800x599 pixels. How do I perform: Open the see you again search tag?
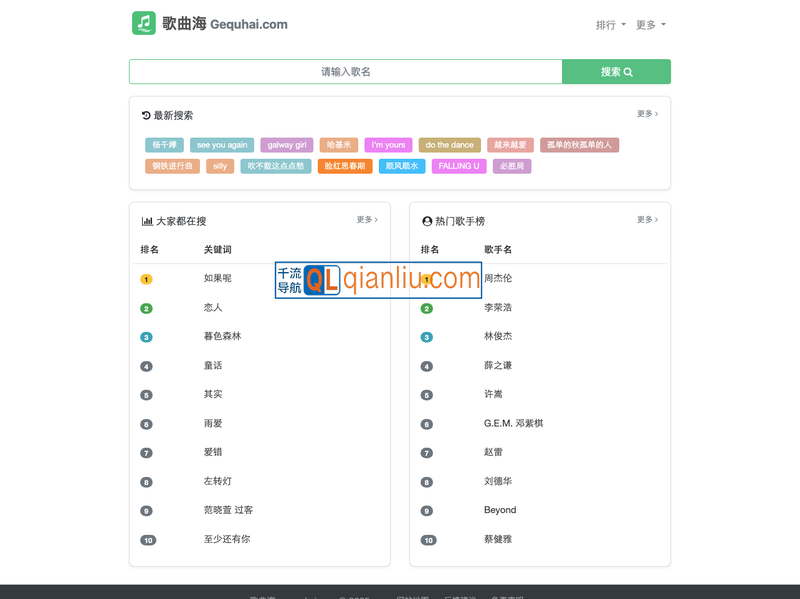(x=221, y=144)
